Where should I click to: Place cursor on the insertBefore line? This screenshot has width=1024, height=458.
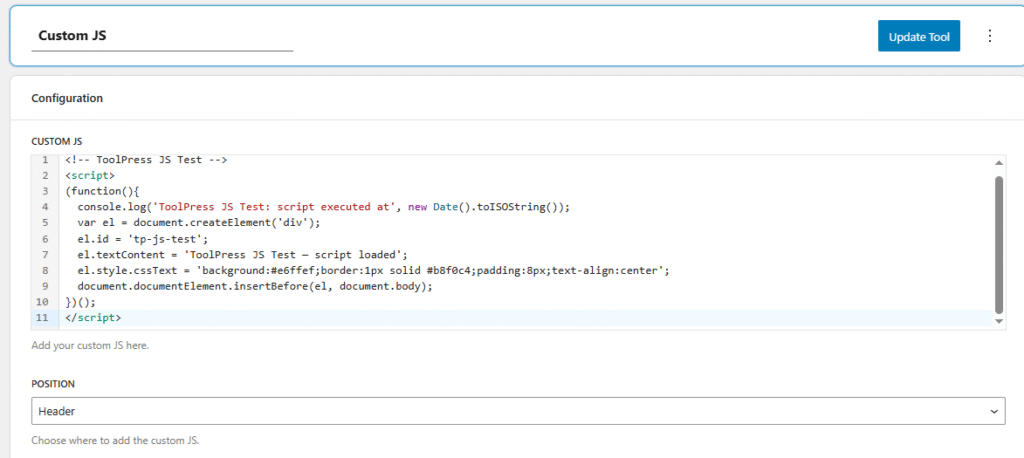pyautogui.click(x=255, y=286)
